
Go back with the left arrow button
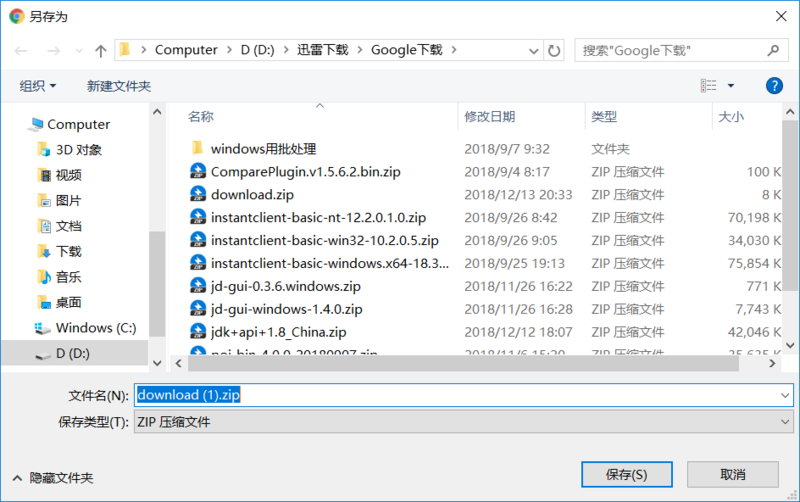coord(21,51)
